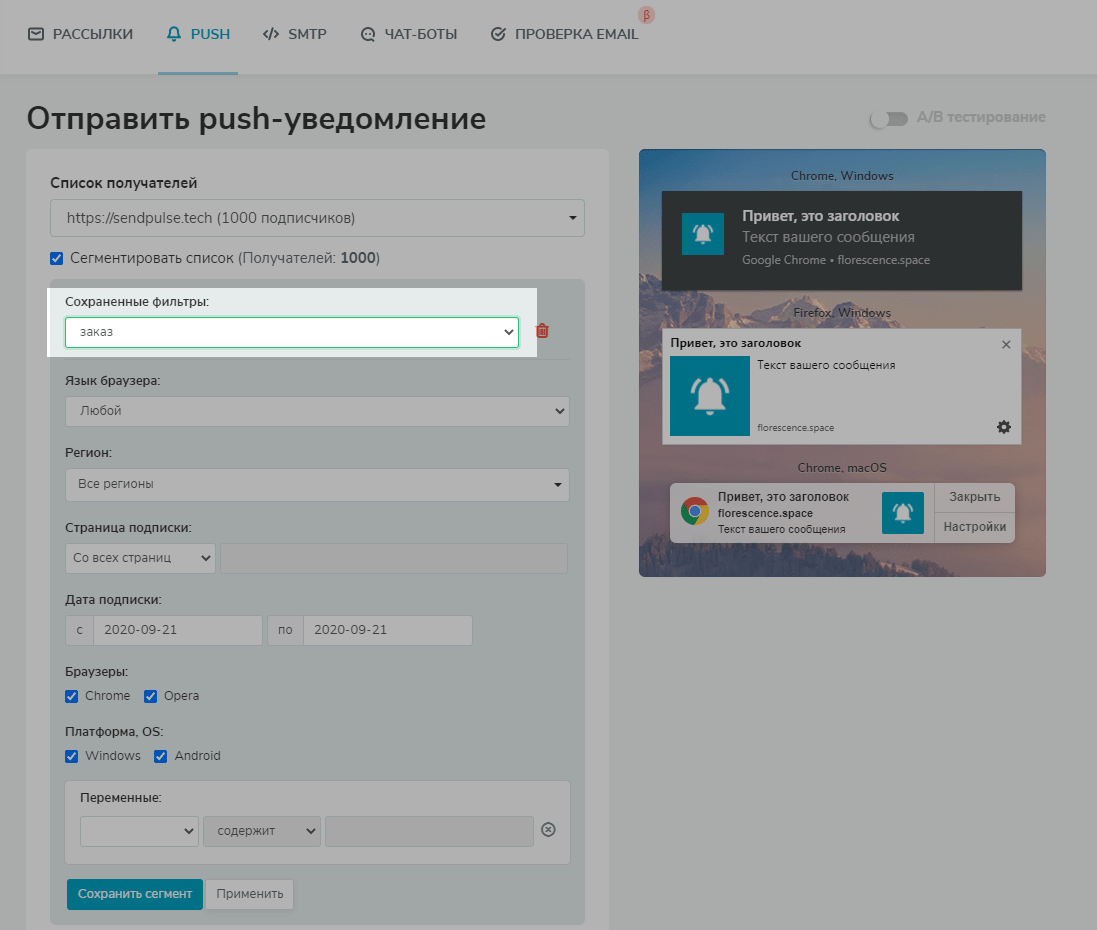Open the Сохраненные фильтры dropdown
The image size is (1097, 930).
coord(292,332)
